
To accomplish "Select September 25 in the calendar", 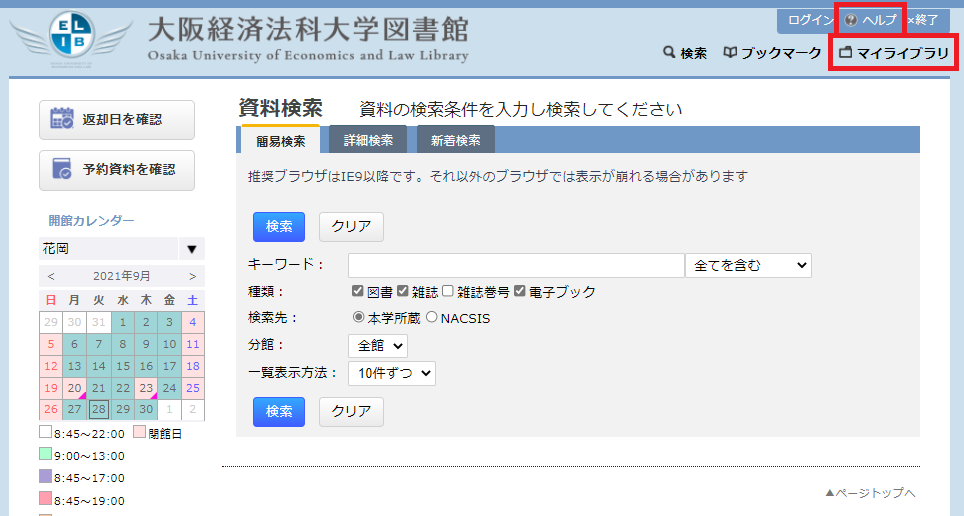I will point(192,388).
